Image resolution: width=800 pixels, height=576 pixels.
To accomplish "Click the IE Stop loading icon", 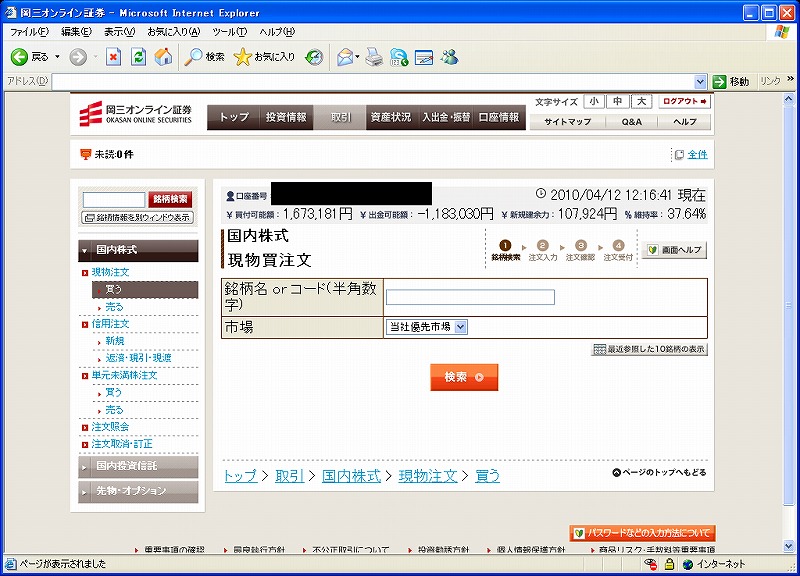I will click(x=114, y=57).
